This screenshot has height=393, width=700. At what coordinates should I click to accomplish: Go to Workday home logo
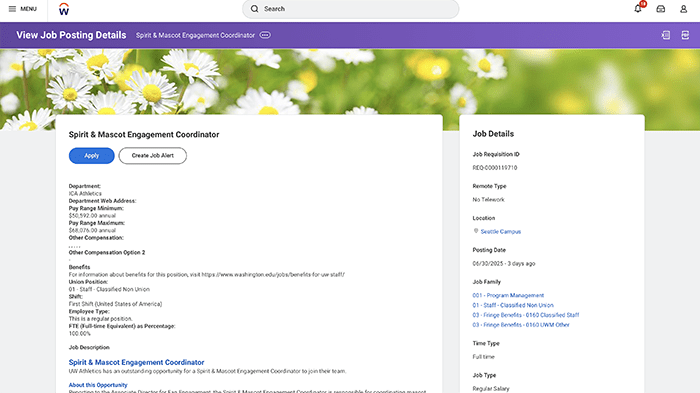point(64,9)
